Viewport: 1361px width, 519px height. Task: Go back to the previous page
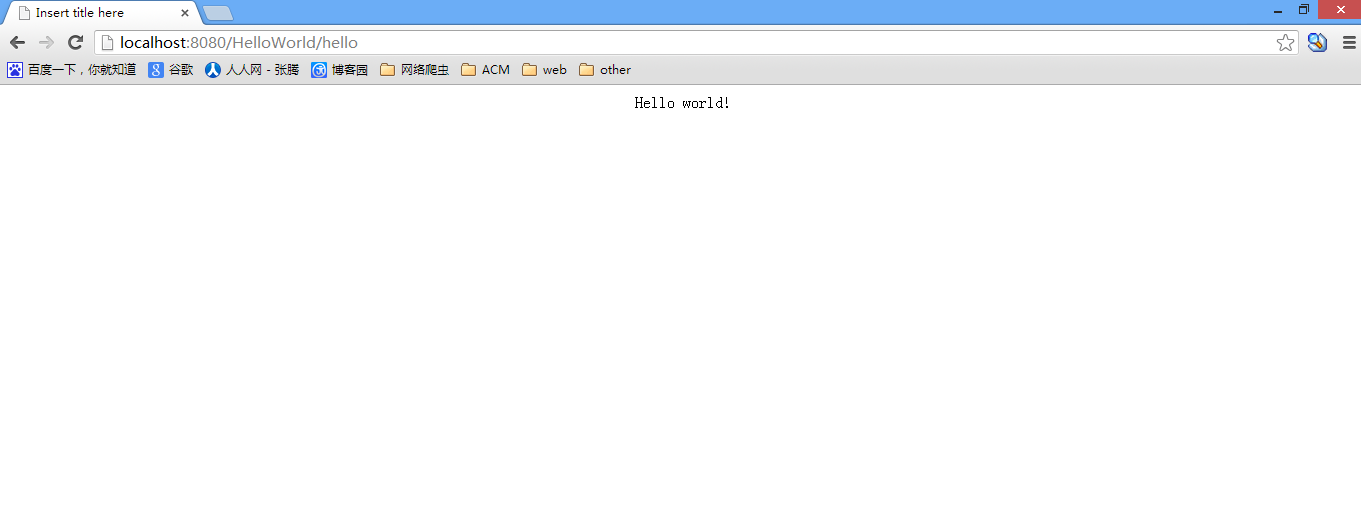point(17,42)
